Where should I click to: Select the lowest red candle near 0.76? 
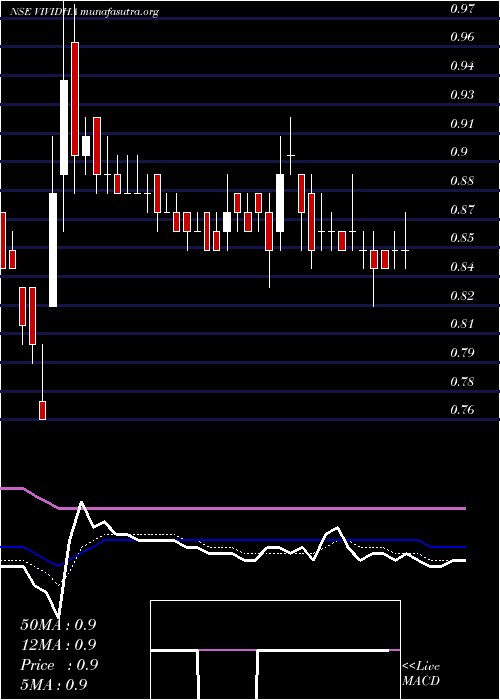point(42,410)
